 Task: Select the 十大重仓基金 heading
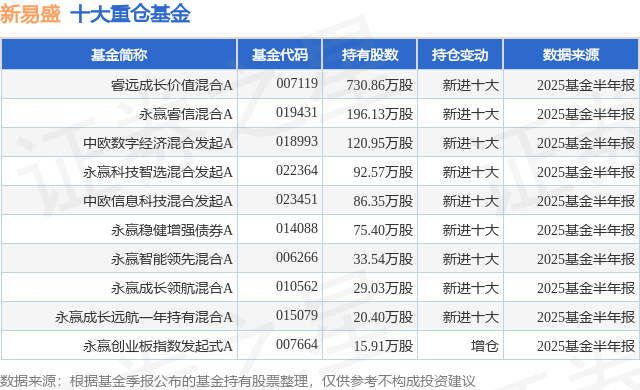pos(131,14)
